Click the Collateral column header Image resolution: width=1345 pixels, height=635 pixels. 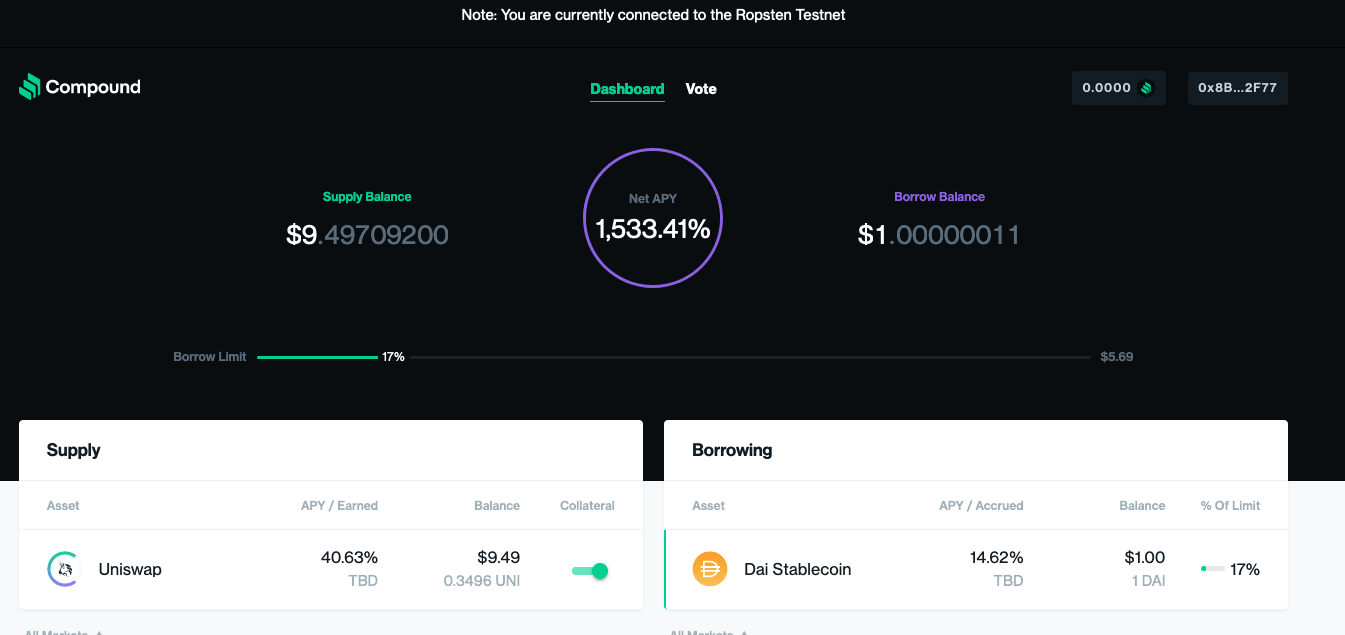coord(587,506)
